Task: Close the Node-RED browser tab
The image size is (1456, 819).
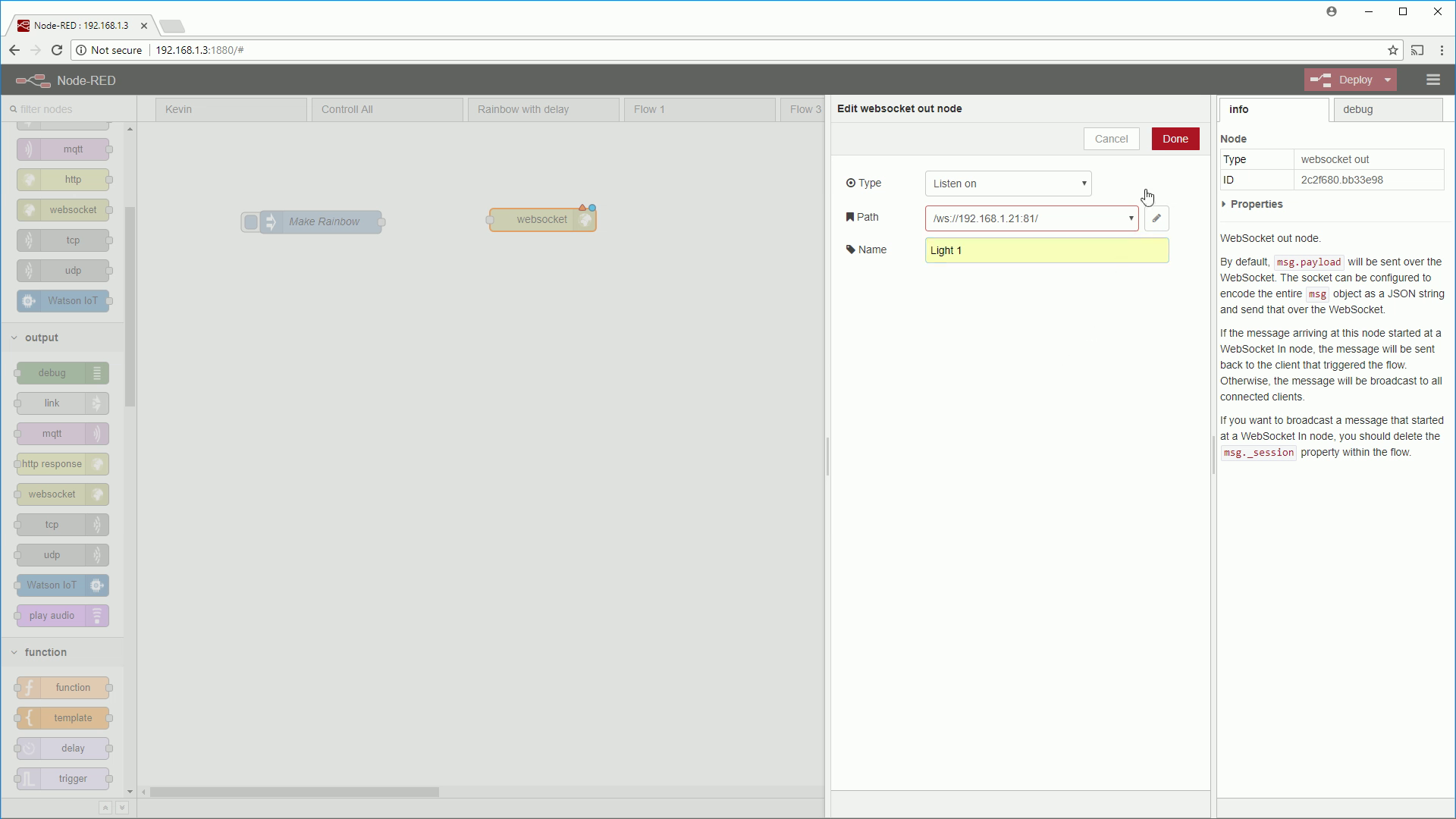Action: [x=144, y=26]
